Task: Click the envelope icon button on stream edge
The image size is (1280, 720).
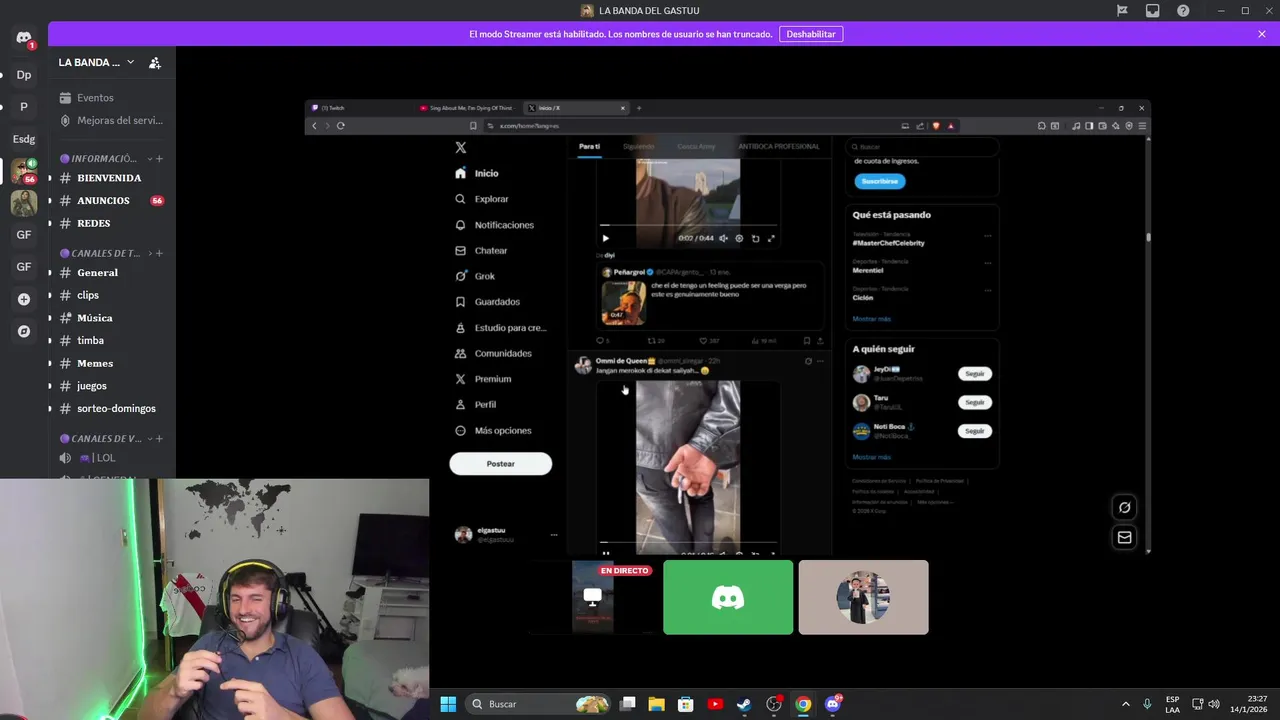Action: [1124, 537]
